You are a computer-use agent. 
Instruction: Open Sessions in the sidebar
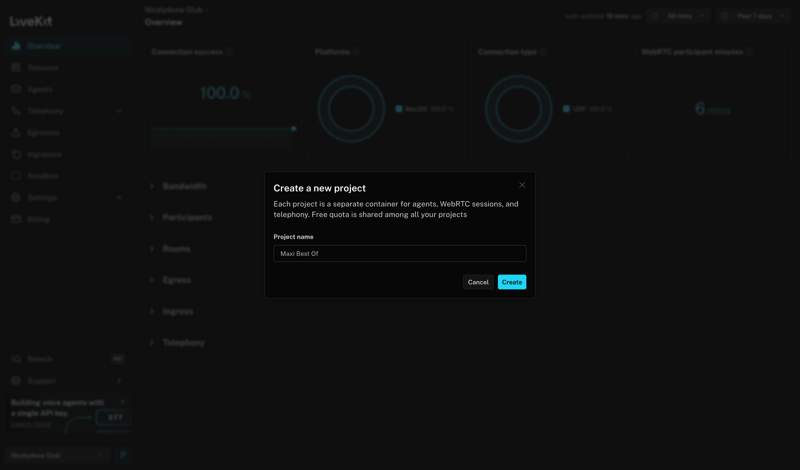click(x=67, y=67)
